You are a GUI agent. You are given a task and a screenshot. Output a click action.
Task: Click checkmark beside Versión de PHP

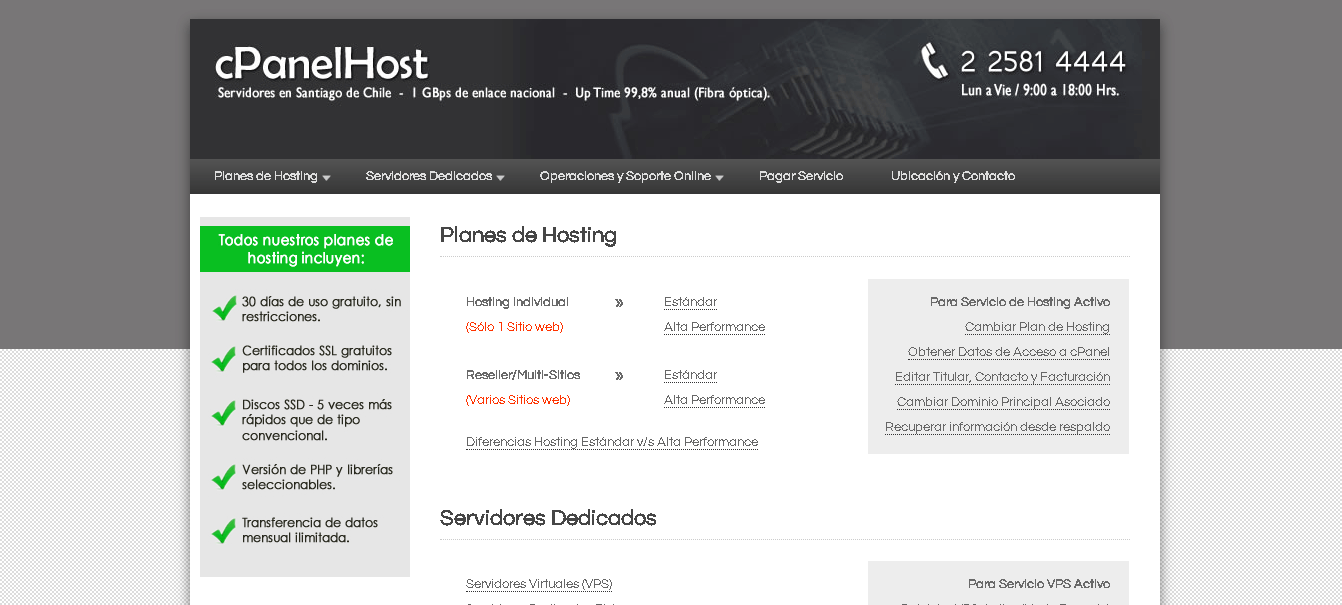click(x=225, y=477)
